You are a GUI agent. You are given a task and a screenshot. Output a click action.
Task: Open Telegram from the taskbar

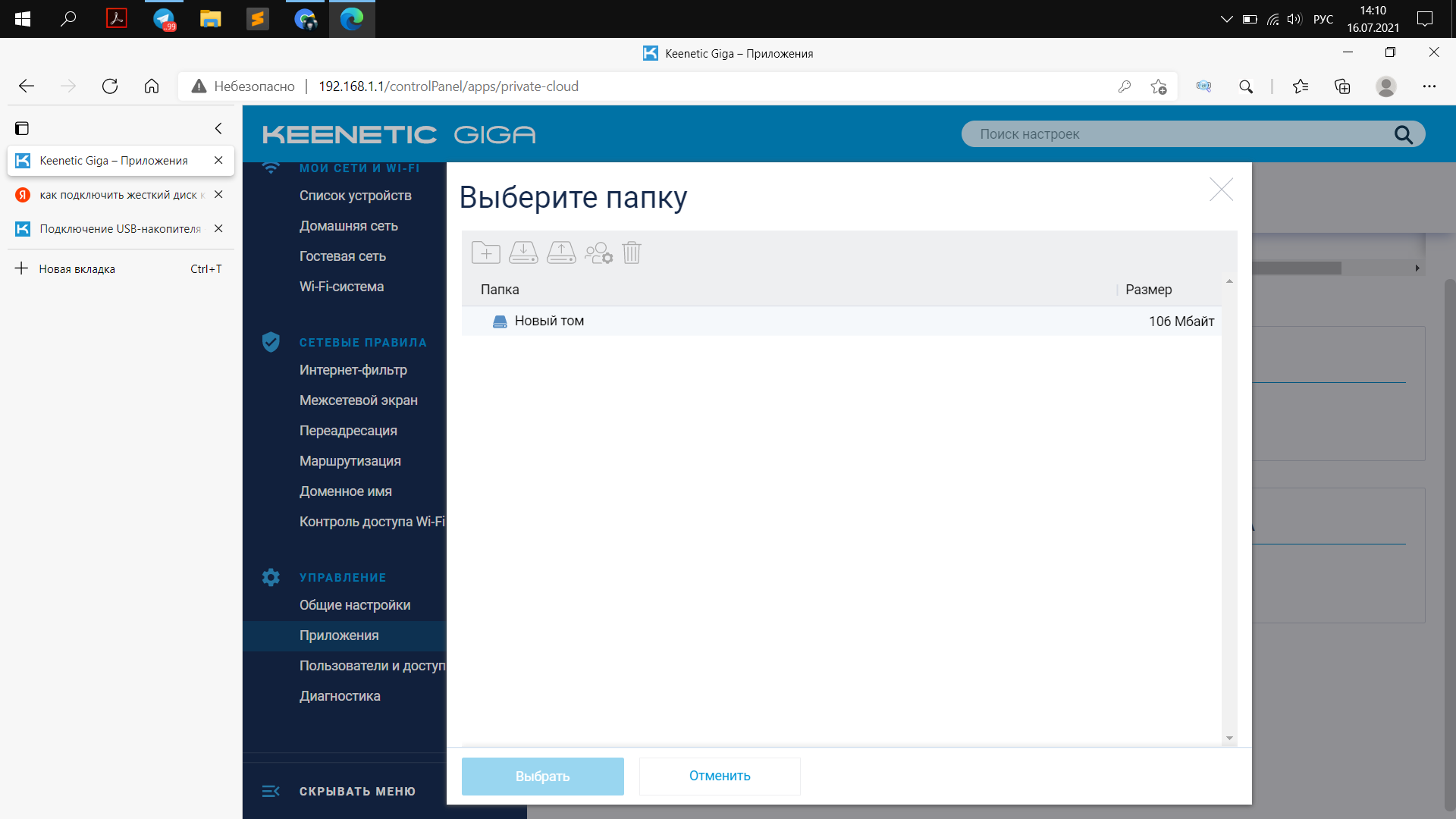point(164,19)
